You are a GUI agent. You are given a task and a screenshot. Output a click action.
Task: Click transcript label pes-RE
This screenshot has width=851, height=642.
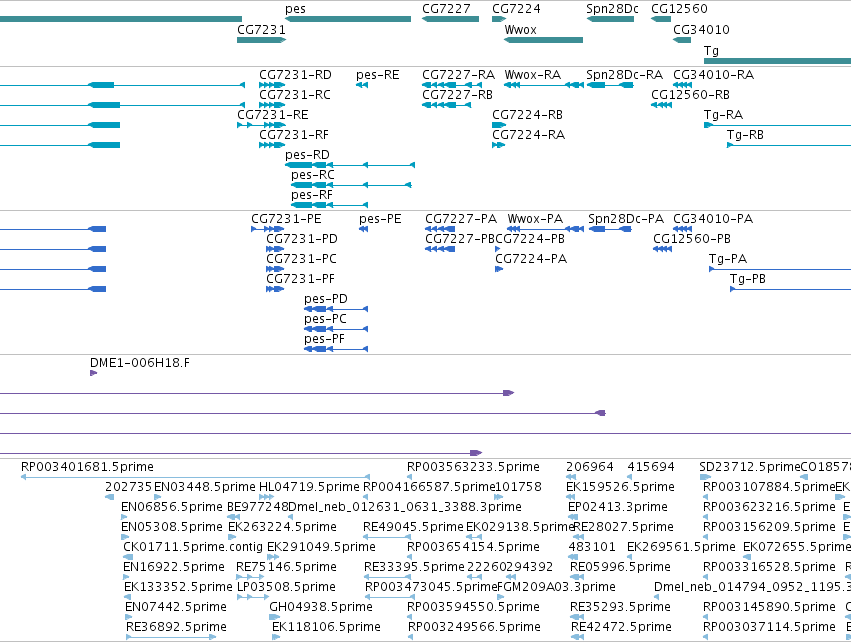(378, 75)
